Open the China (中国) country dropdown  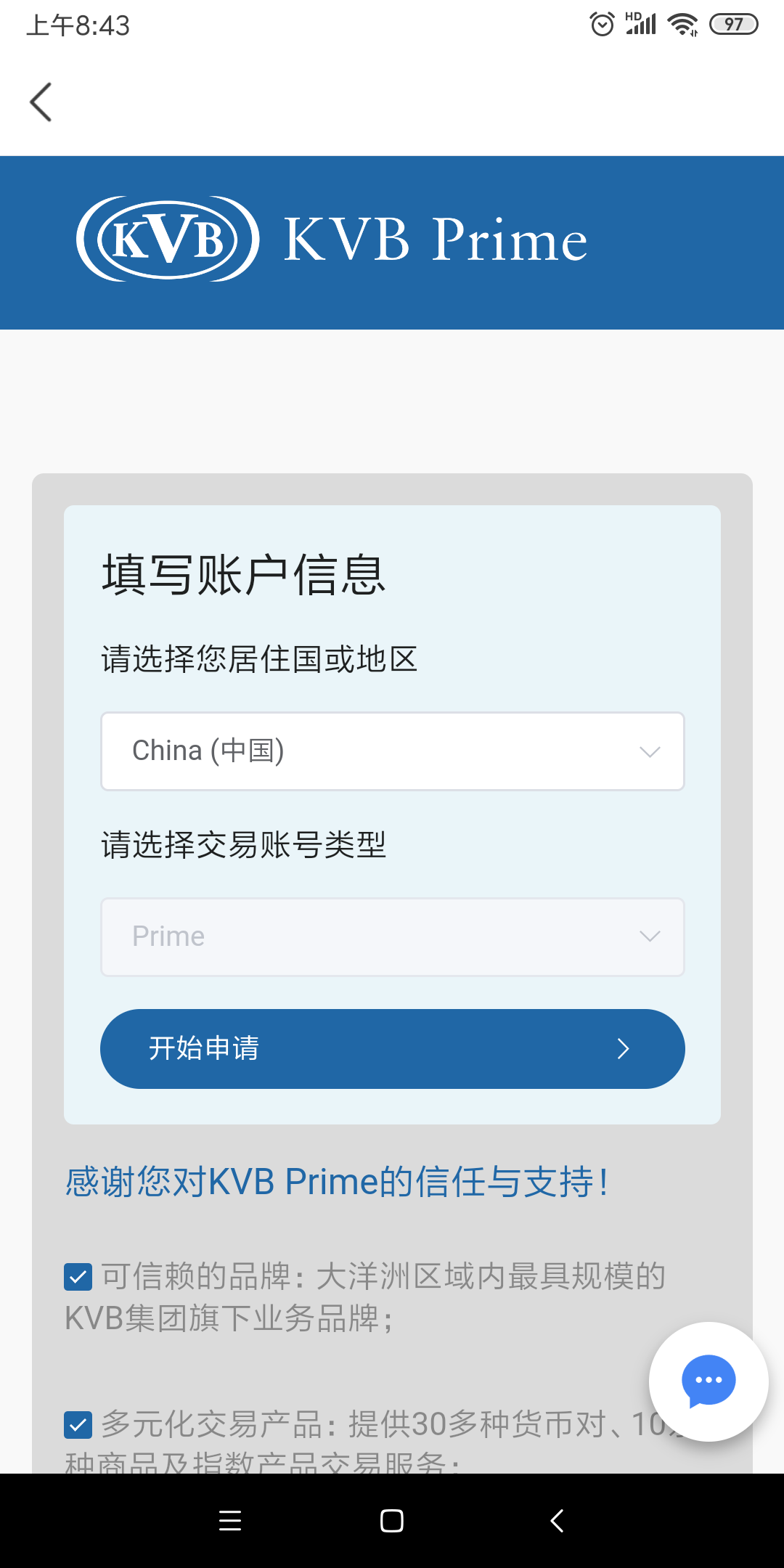point(392,751)
